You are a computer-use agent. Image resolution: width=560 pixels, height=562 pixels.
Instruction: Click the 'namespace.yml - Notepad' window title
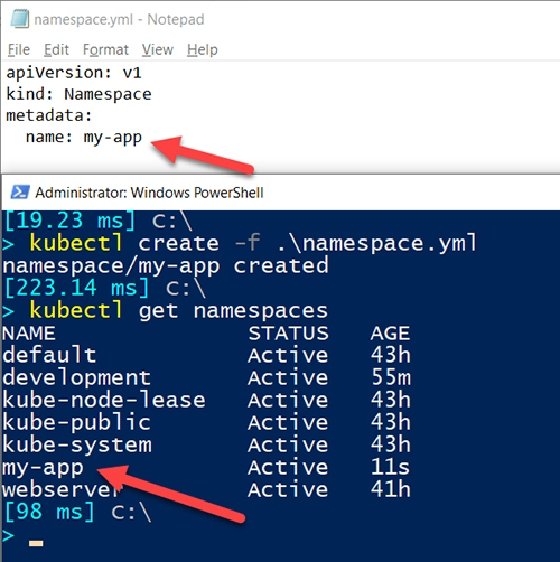119,19
